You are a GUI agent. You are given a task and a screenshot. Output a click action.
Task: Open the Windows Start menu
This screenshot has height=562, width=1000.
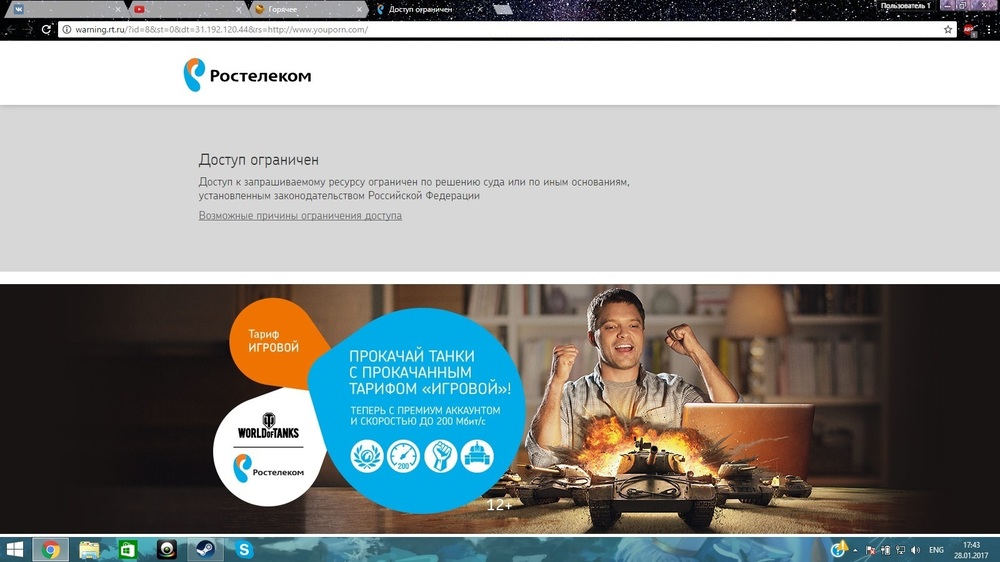point(14,549)
